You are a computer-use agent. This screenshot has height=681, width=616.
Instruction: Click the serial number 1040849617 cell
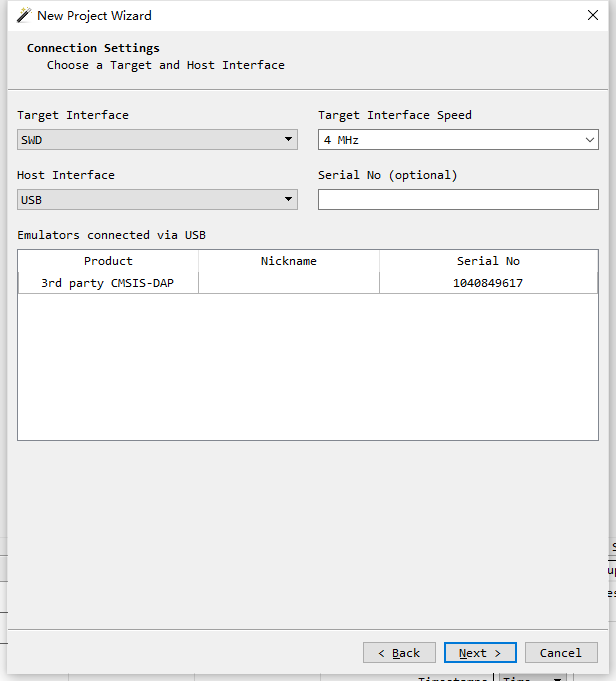(x=488, y=283)
